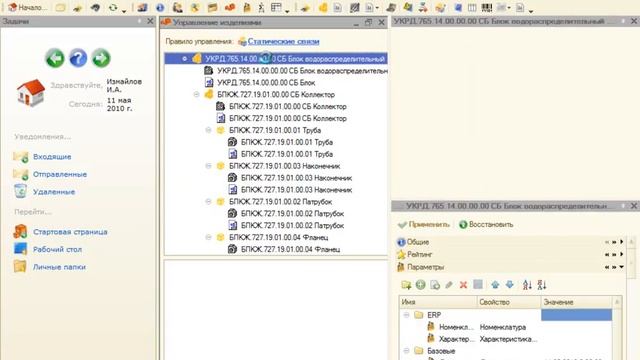Collapse the БЛЮК.727.19.01.00.03 Наконечник node

(208, 166)
